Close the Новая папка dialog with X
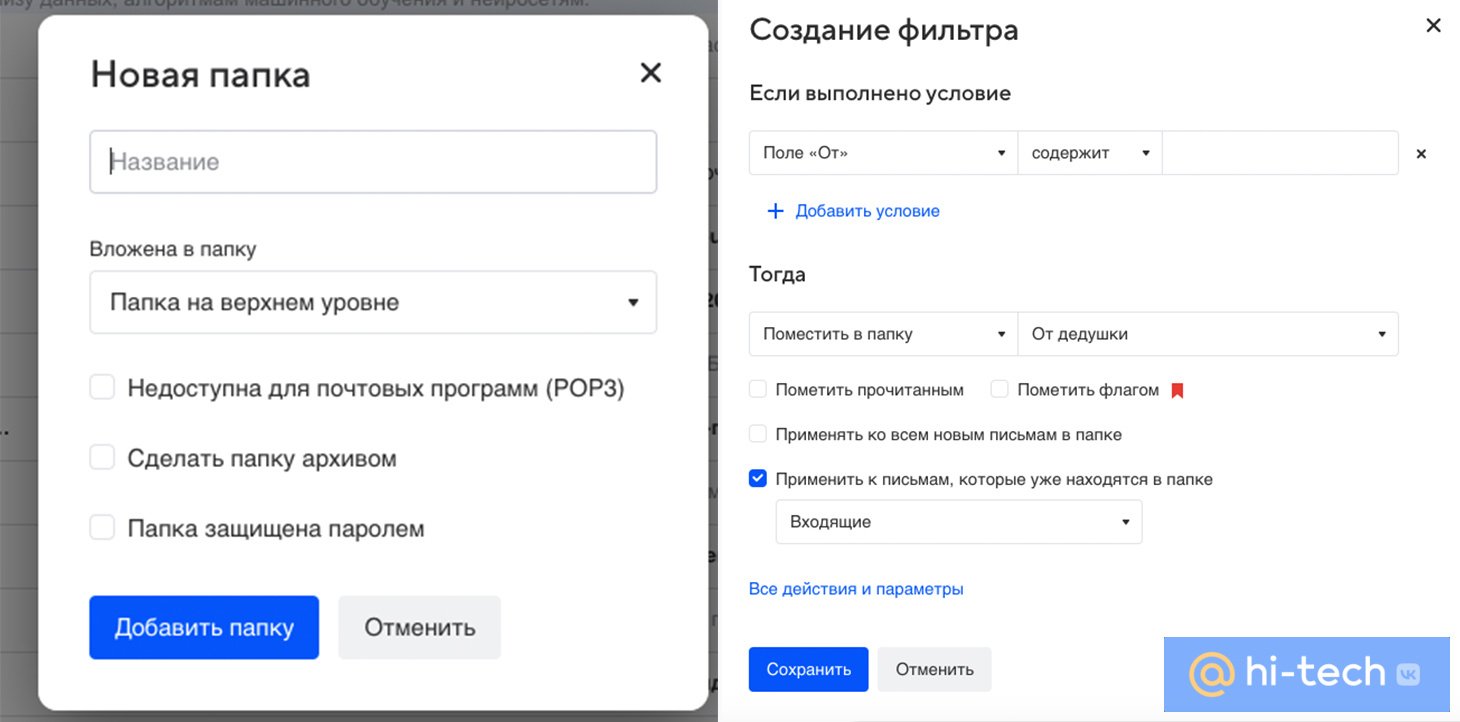 [x=651, y=72]
